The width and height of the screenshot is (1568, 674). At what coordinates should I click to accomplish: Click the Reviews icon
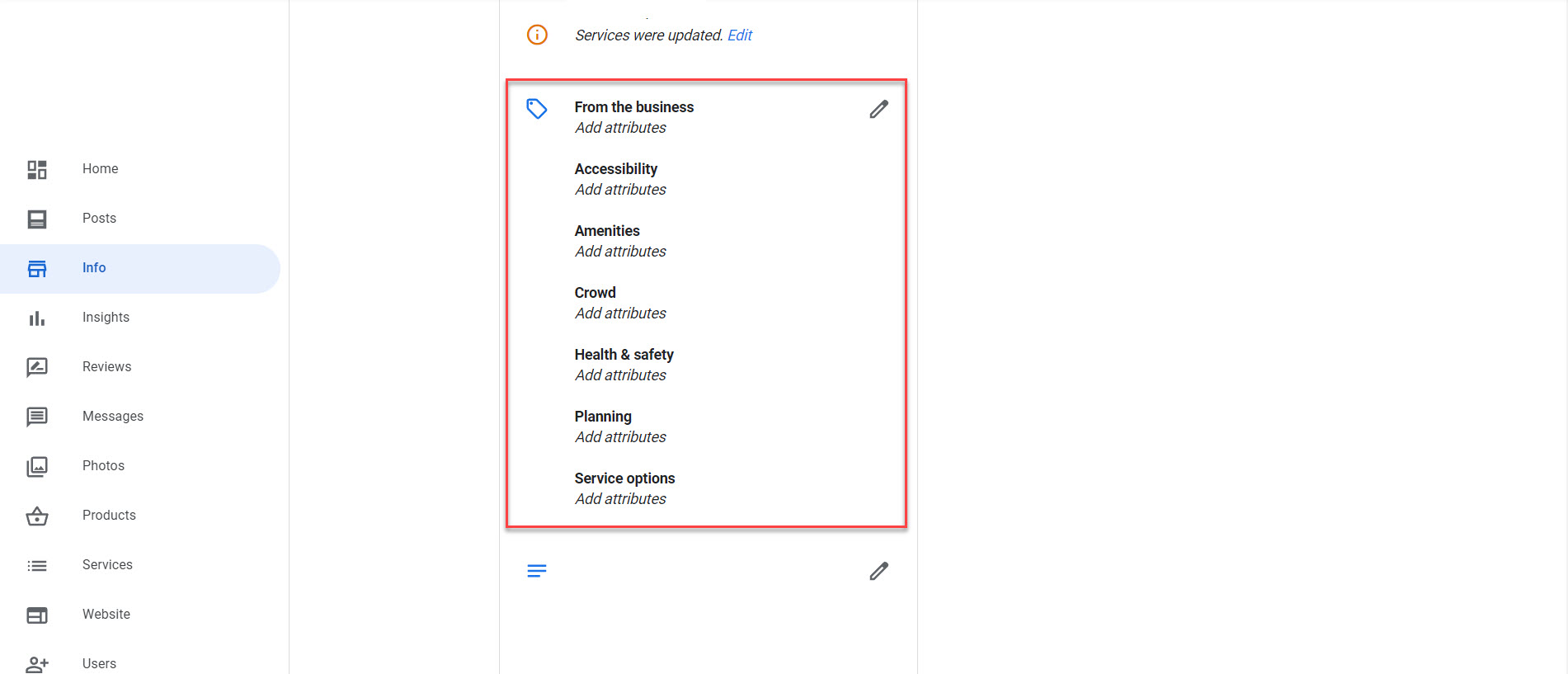(37, 367)
